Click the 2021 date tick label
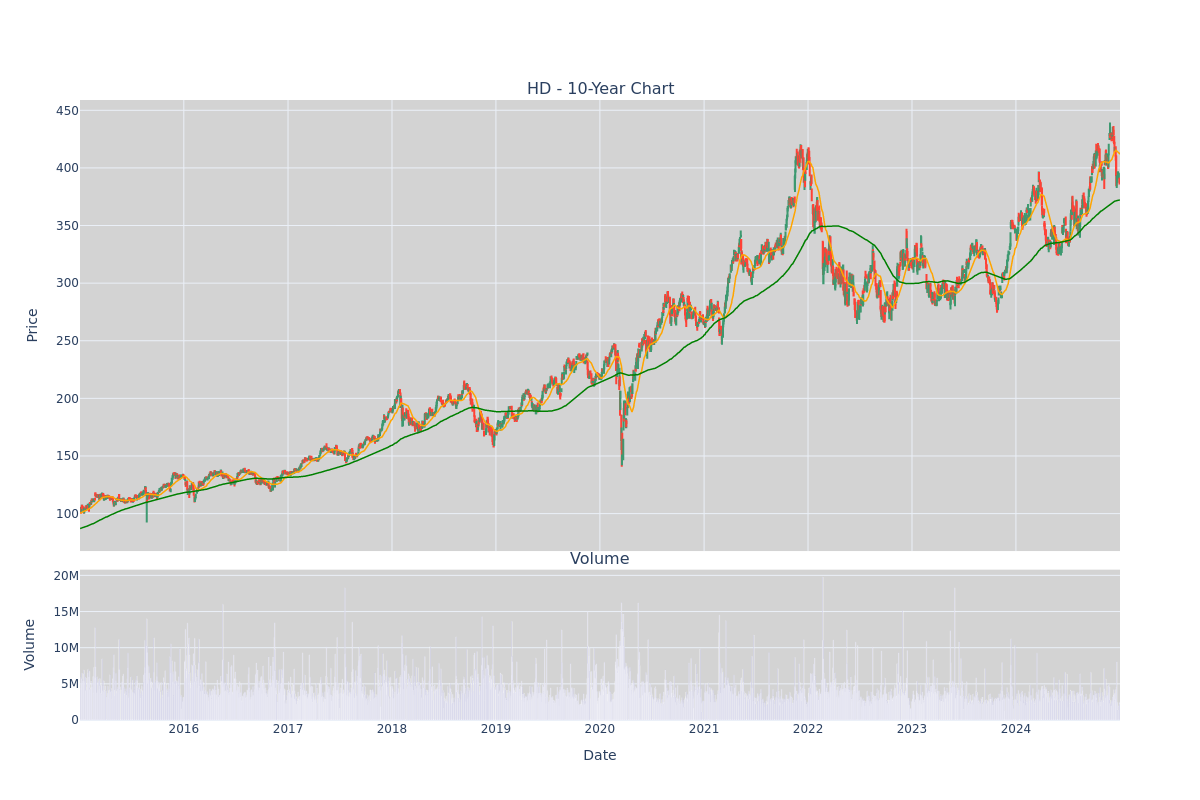1200x800 pixels. [704, 729]
